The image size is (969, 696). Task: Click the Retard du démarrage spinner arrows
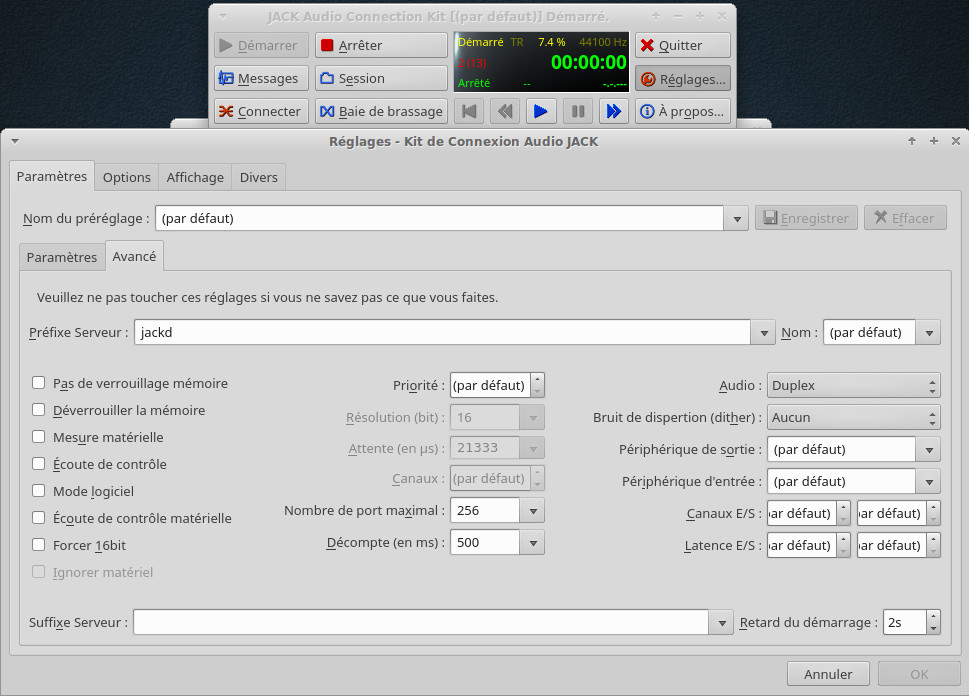pos(934,622)
